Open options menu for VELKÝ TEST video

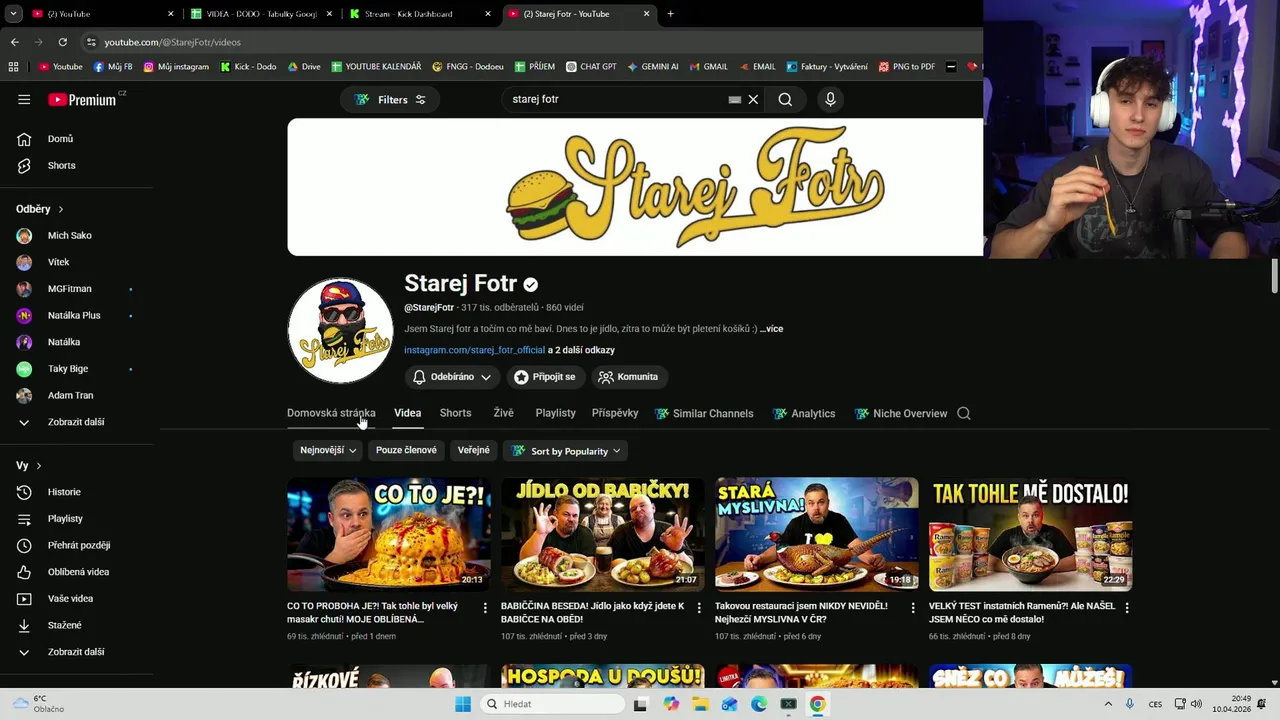pyautogui.click(x=1127, y=607)
